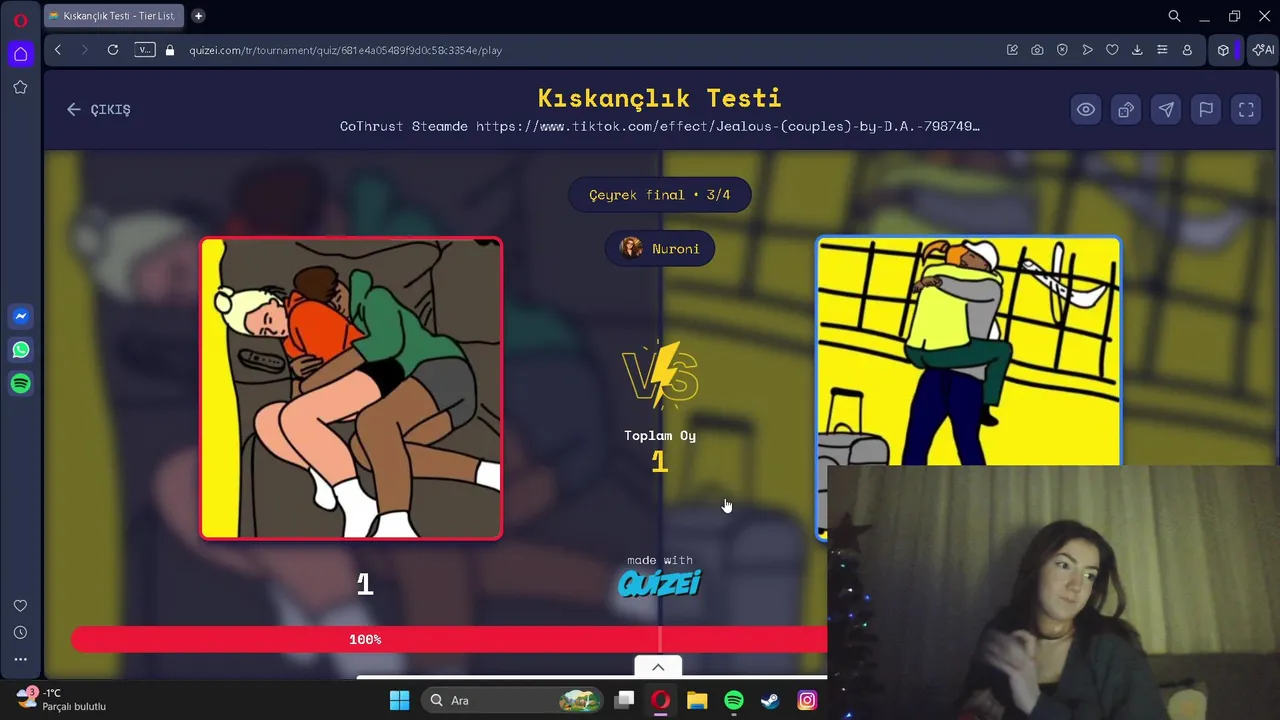Click the Opera icon on the taskbar
This screenshot has width=1280, height=720.
point(660,701)
